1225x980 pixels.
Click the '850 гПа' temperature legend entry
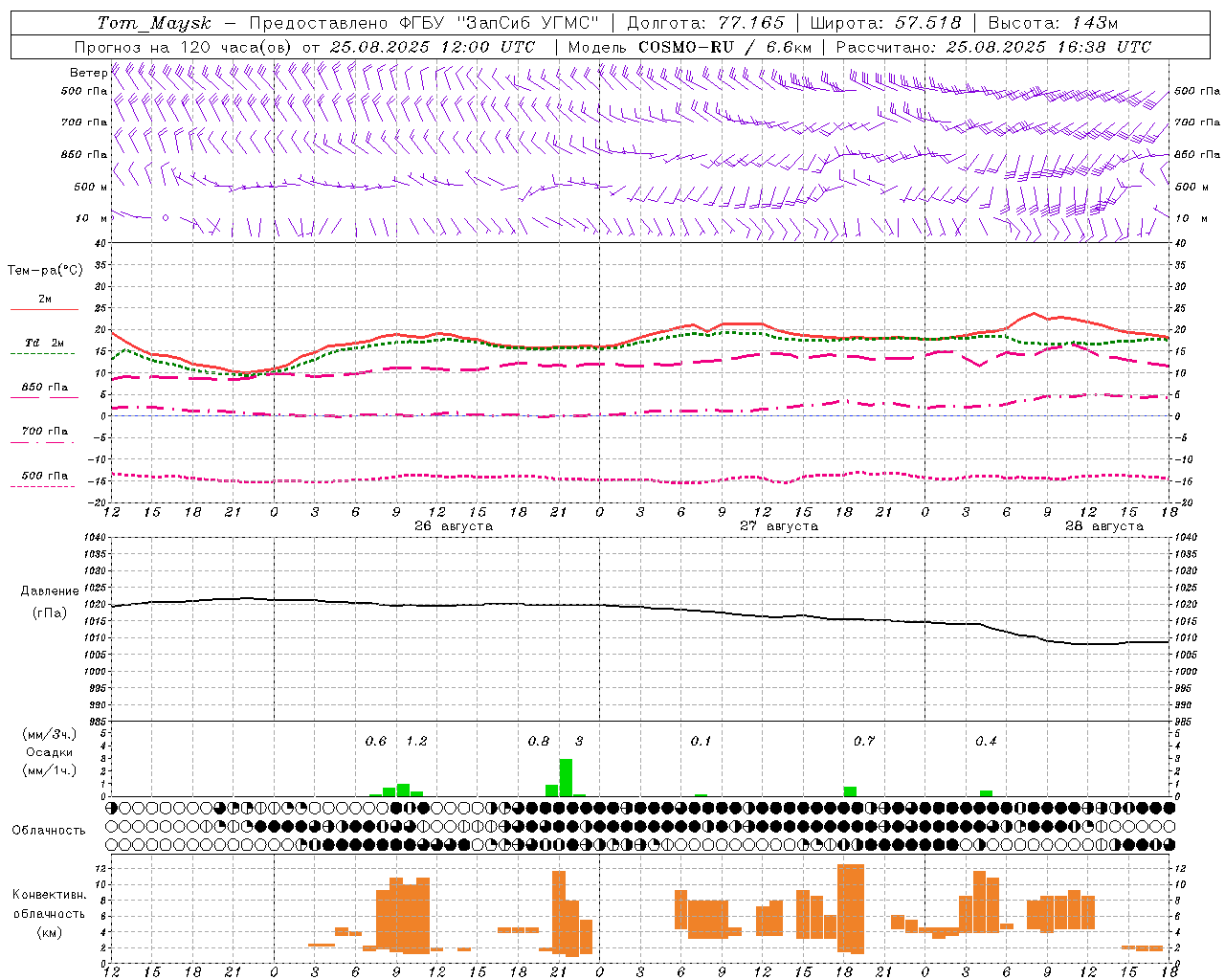coord(44,391)
